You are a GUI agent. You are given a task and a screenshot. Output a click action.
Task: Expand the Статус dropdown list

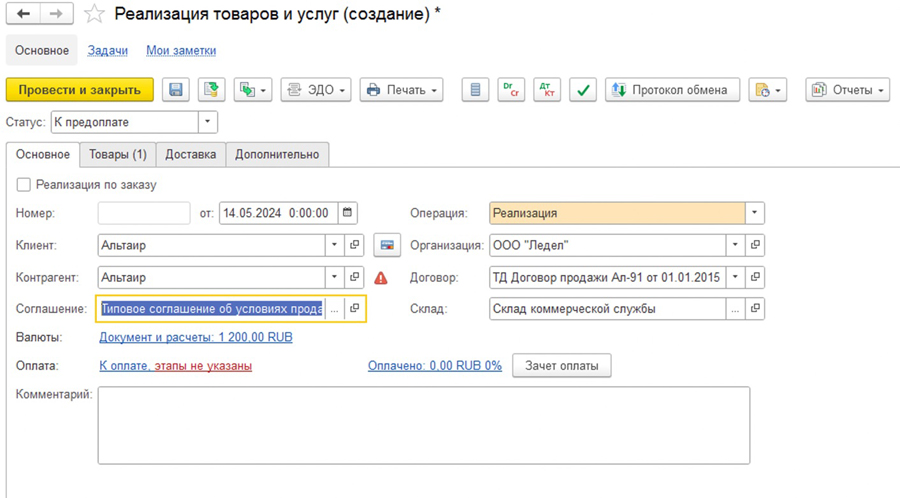tap(207, 122)
